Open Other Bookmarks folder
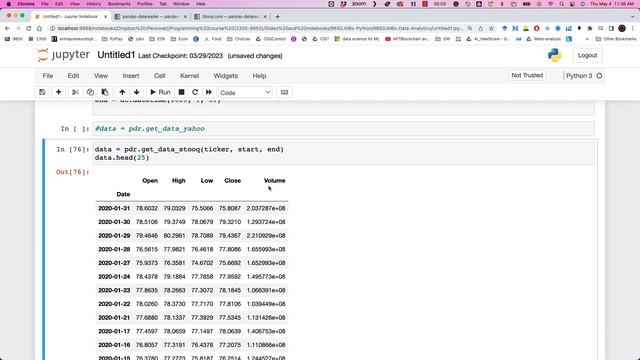 616,39
